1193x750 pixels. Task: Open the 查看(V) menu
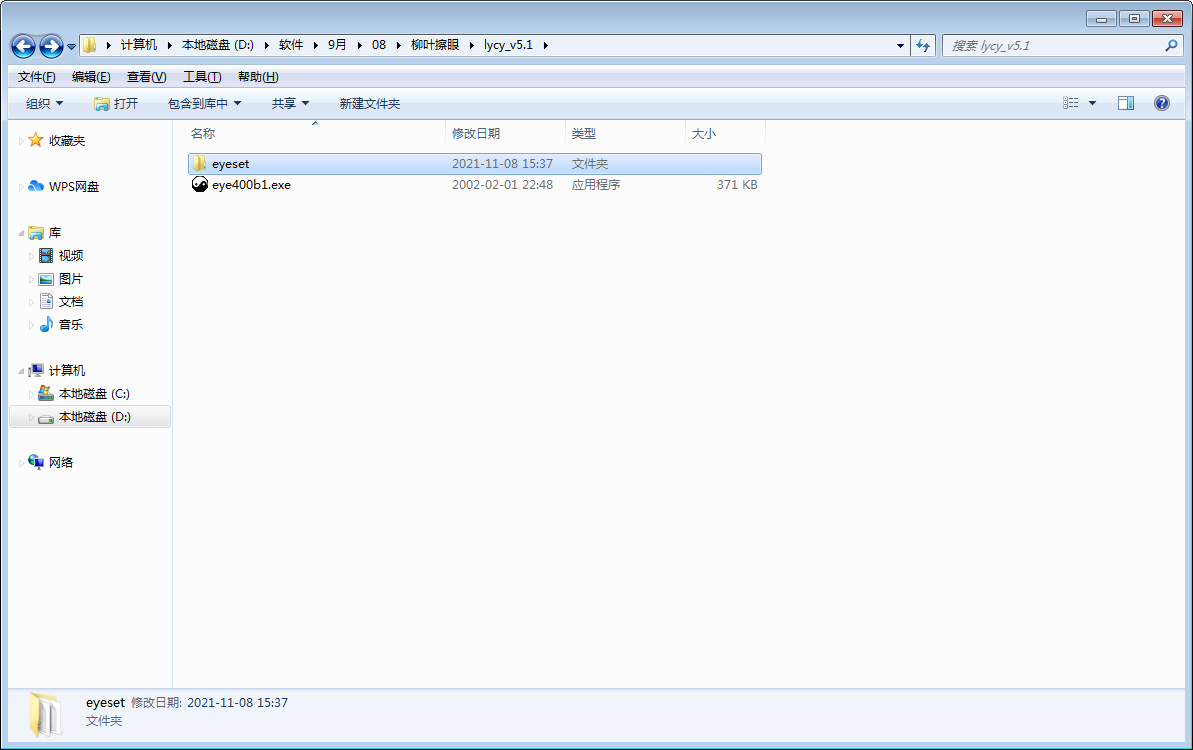click(x=147, y=77)
